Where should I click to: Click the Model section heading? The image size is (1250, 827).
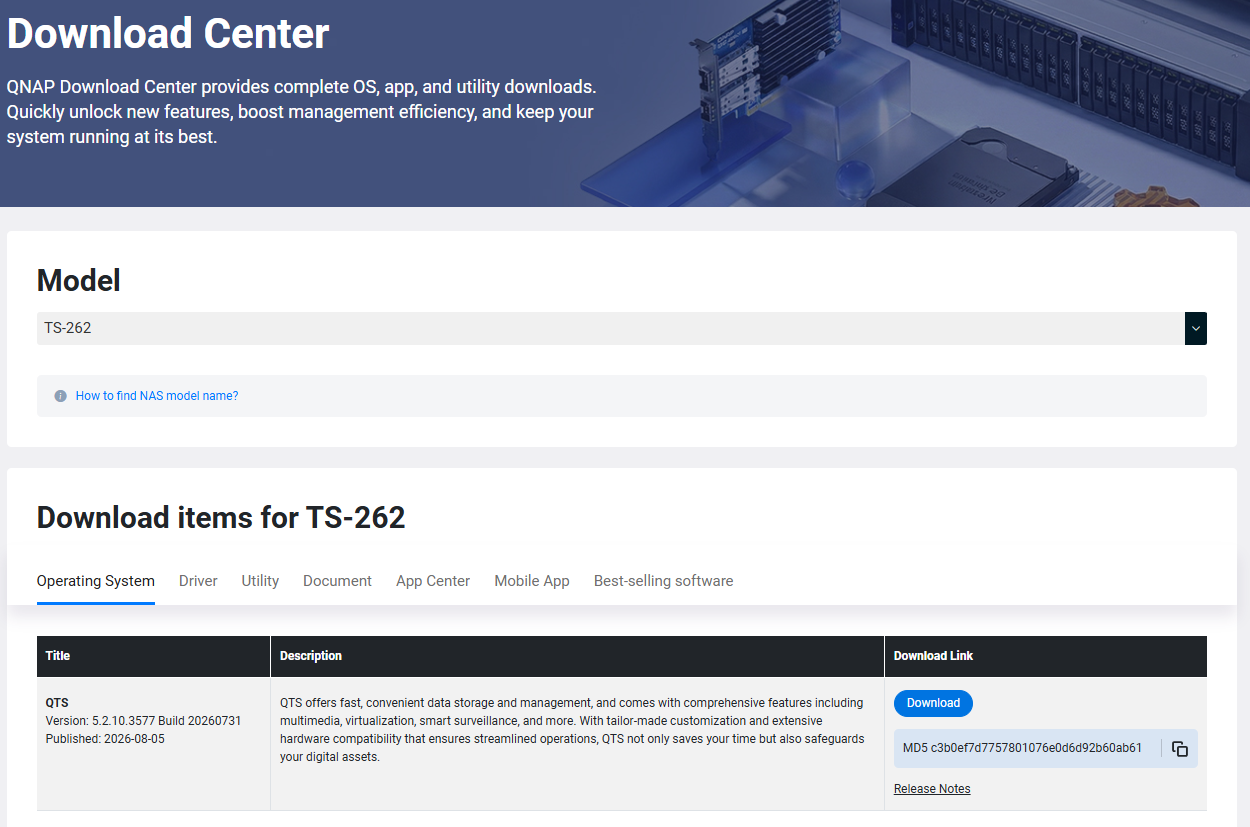click(x=79, y=281)
